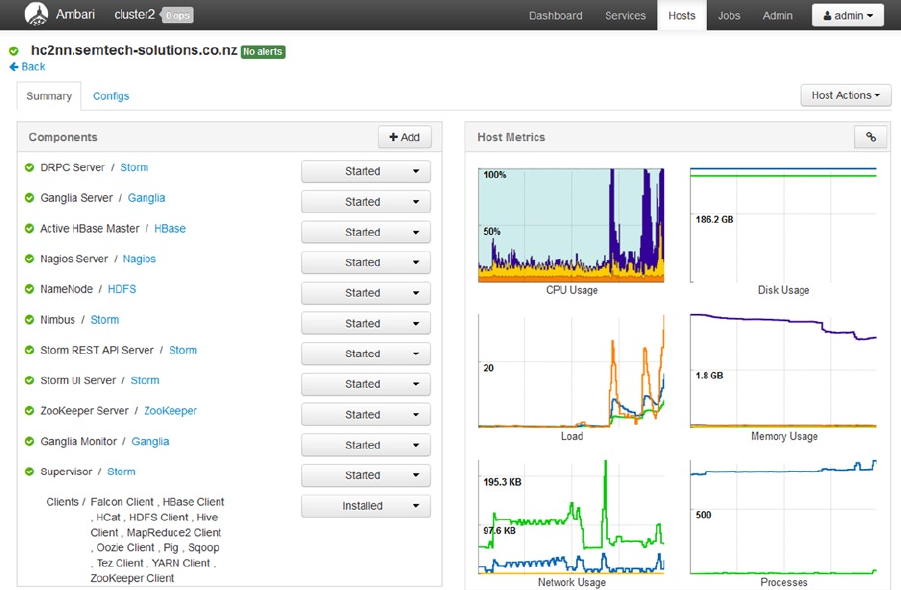Open Storm UI Server Started dropdown
The height and width of the screenshot is (590, 901).
366,384
